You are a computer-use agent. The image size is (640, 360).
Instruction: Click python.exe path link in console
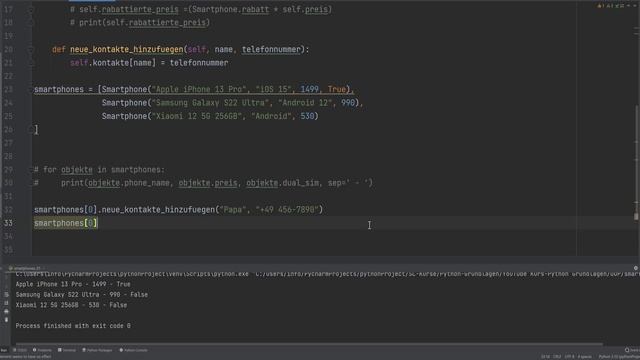[x=132, y=274]
